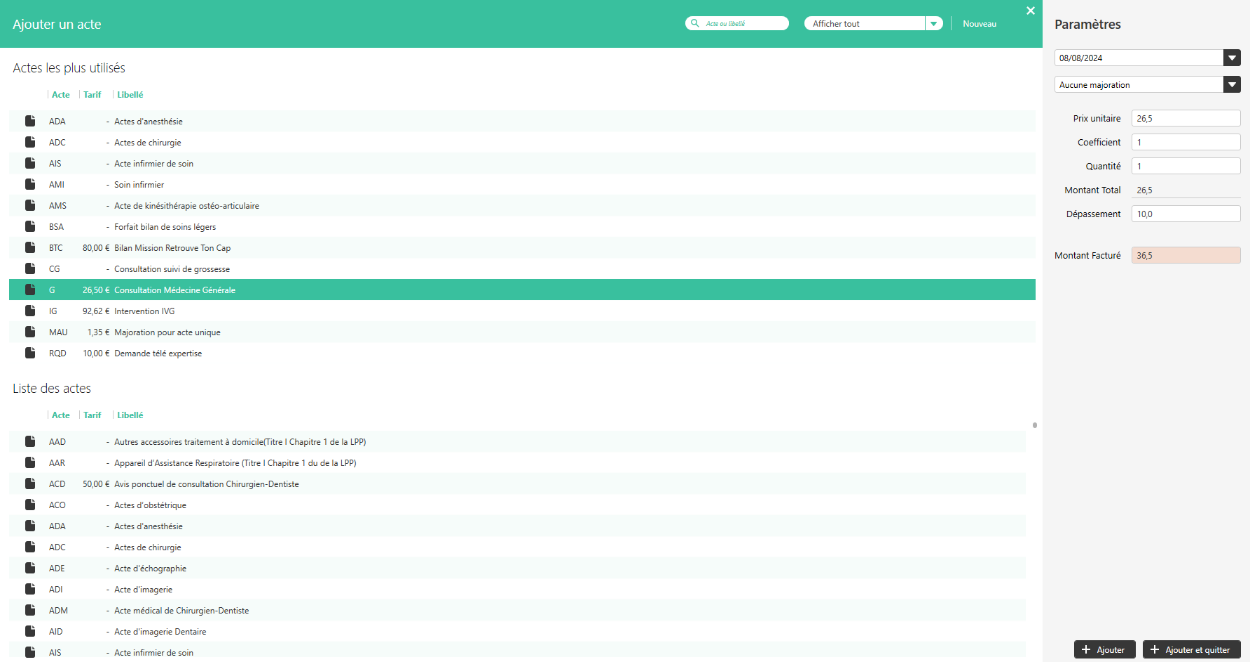The height and width of the screenshot is (662, 1250).
Task: Click the document icon for MAU row
Action: 30,332
